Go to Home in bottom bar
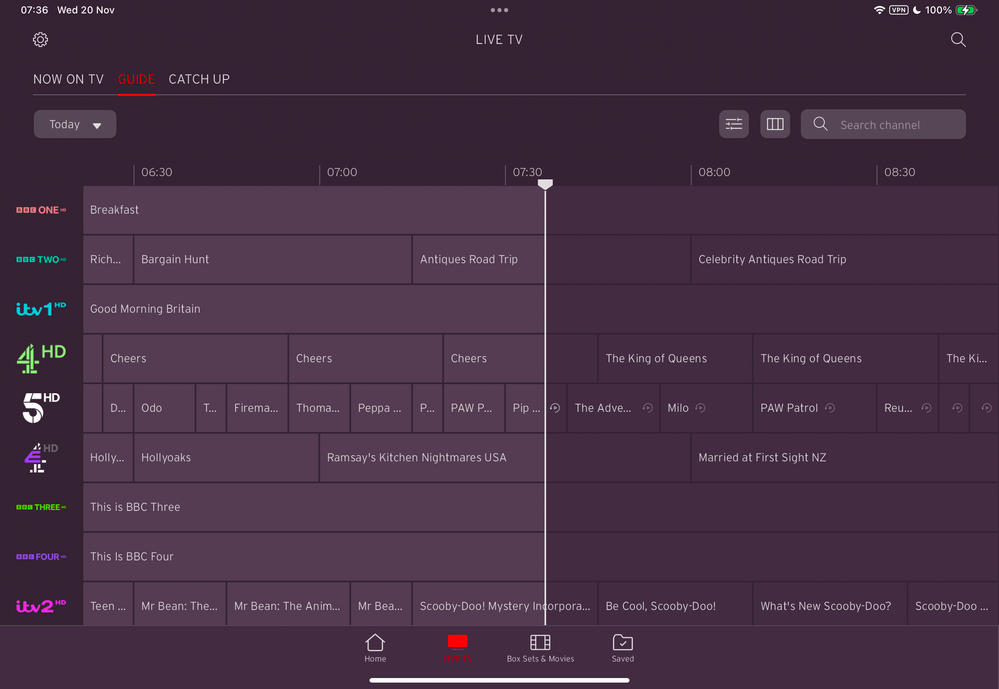The width and height of the screenshot is (999, 689). tap(375, 647)
